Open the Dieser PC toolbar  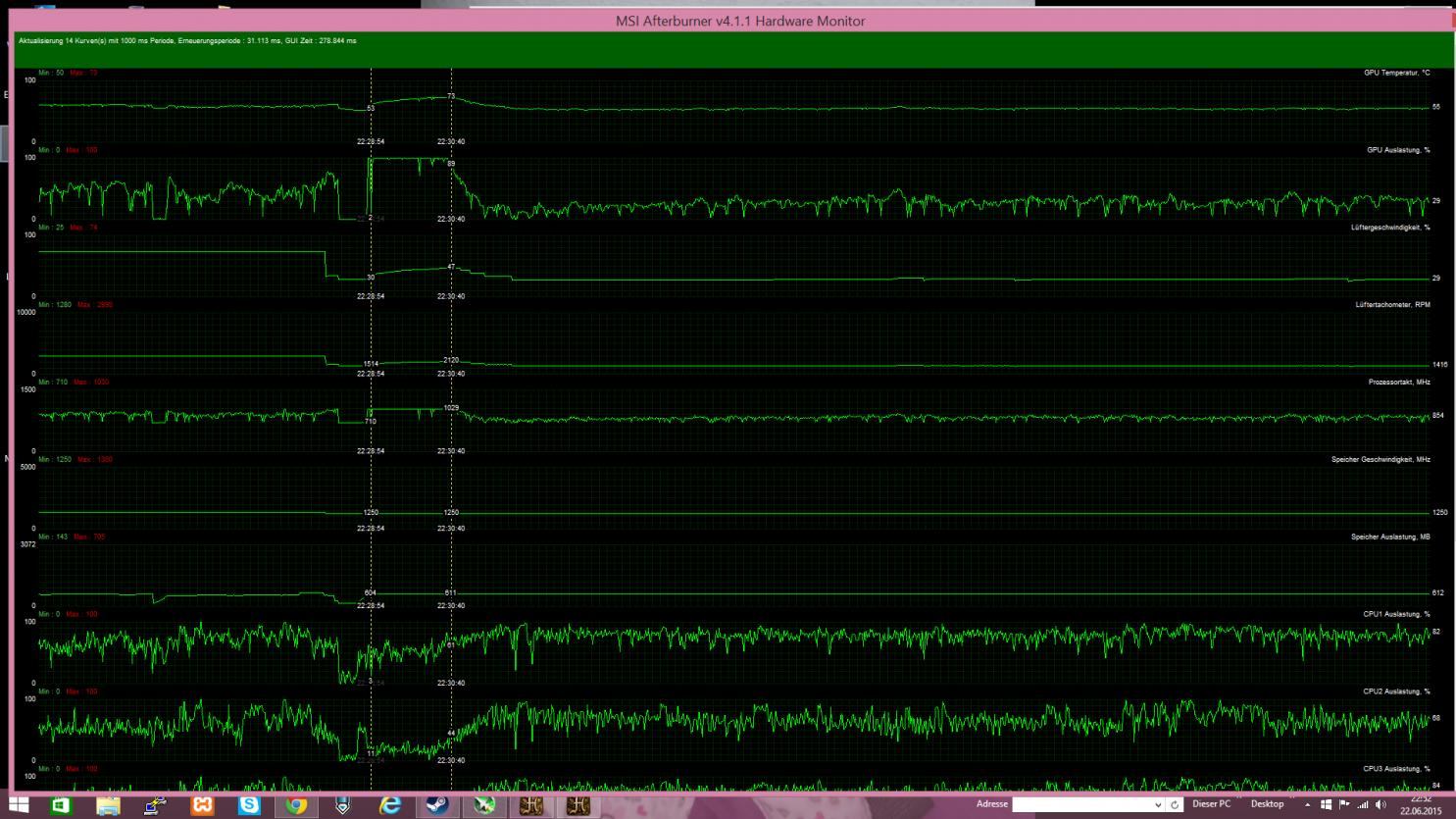[x=1211, y=804]
